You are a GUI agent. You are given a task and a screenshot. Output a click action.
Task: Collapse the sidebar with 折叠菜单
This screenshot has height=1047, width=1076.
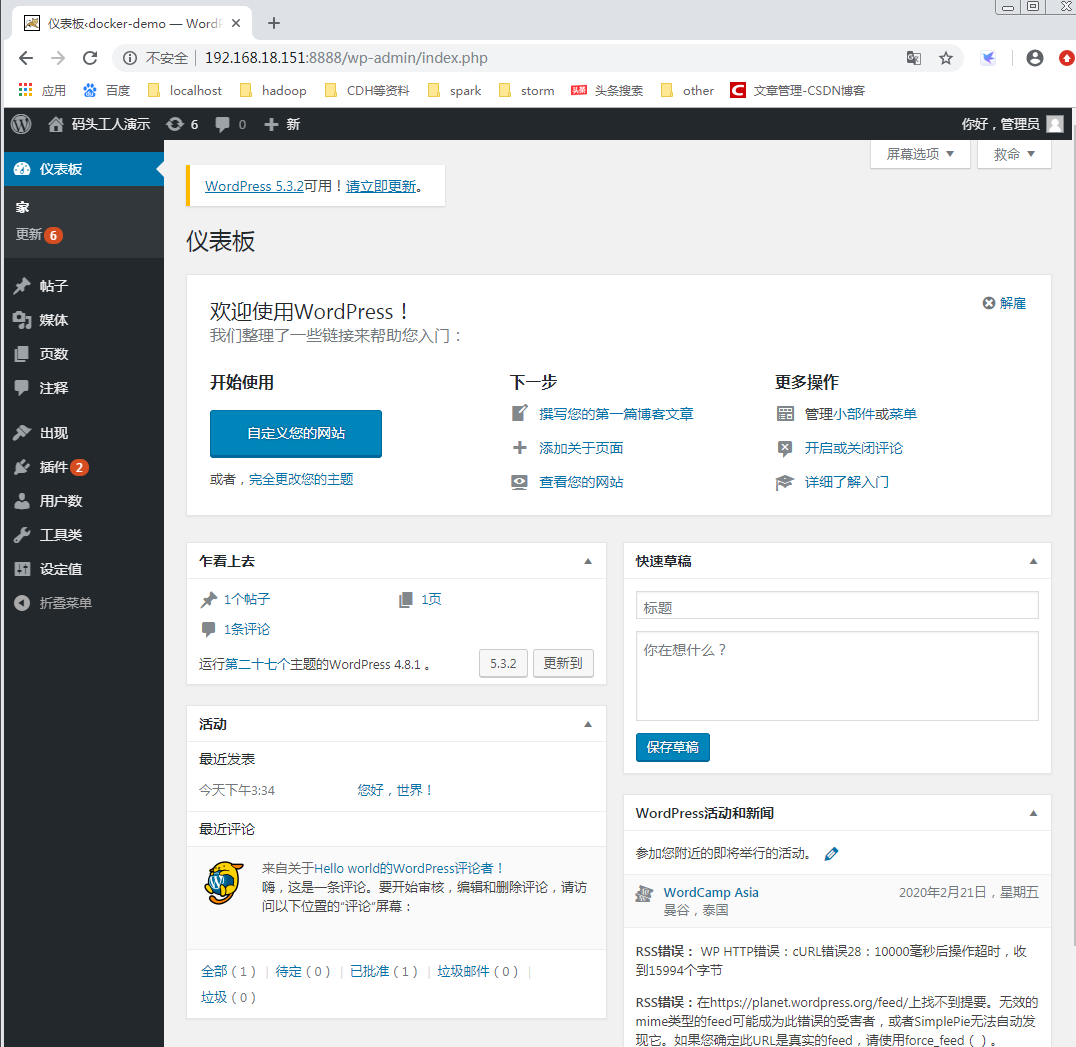[84, 603]
